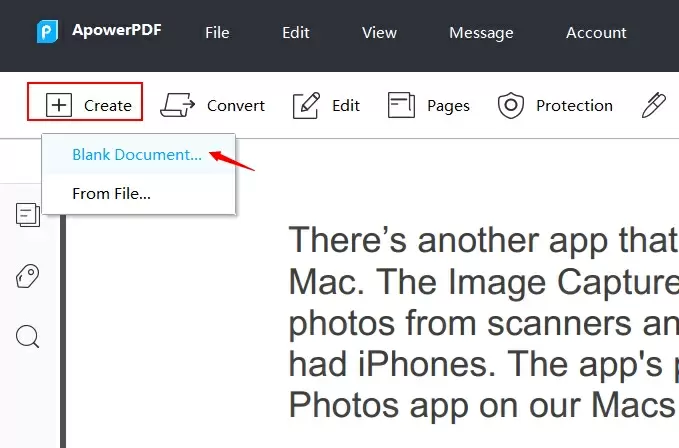The image size is (679, 448).
Task: Click the text line "photos from scanners"
Action: (483, 323)
